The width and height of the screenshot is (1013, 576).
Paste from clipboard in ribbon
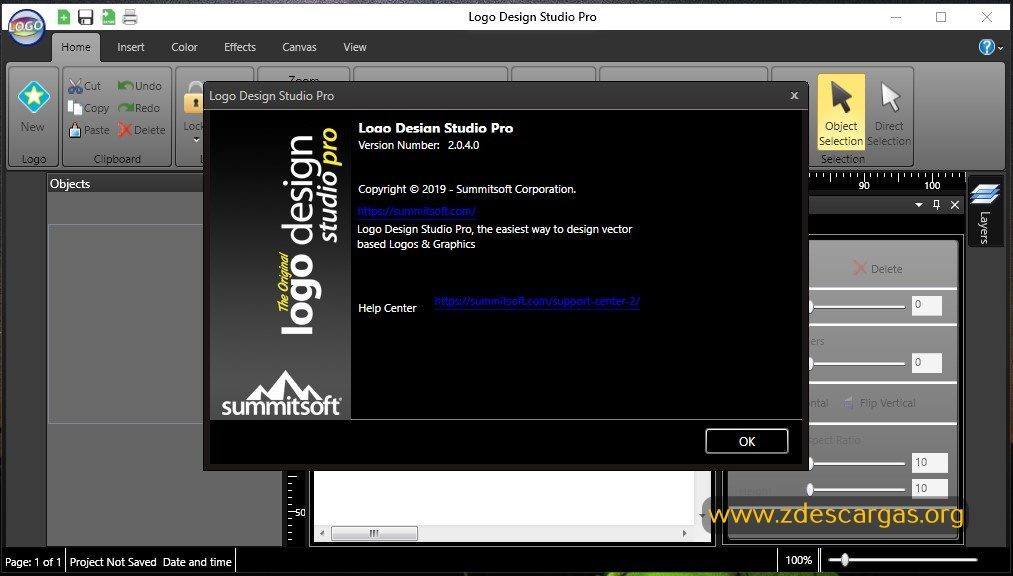pyautogui.click(x=89, y=130)
